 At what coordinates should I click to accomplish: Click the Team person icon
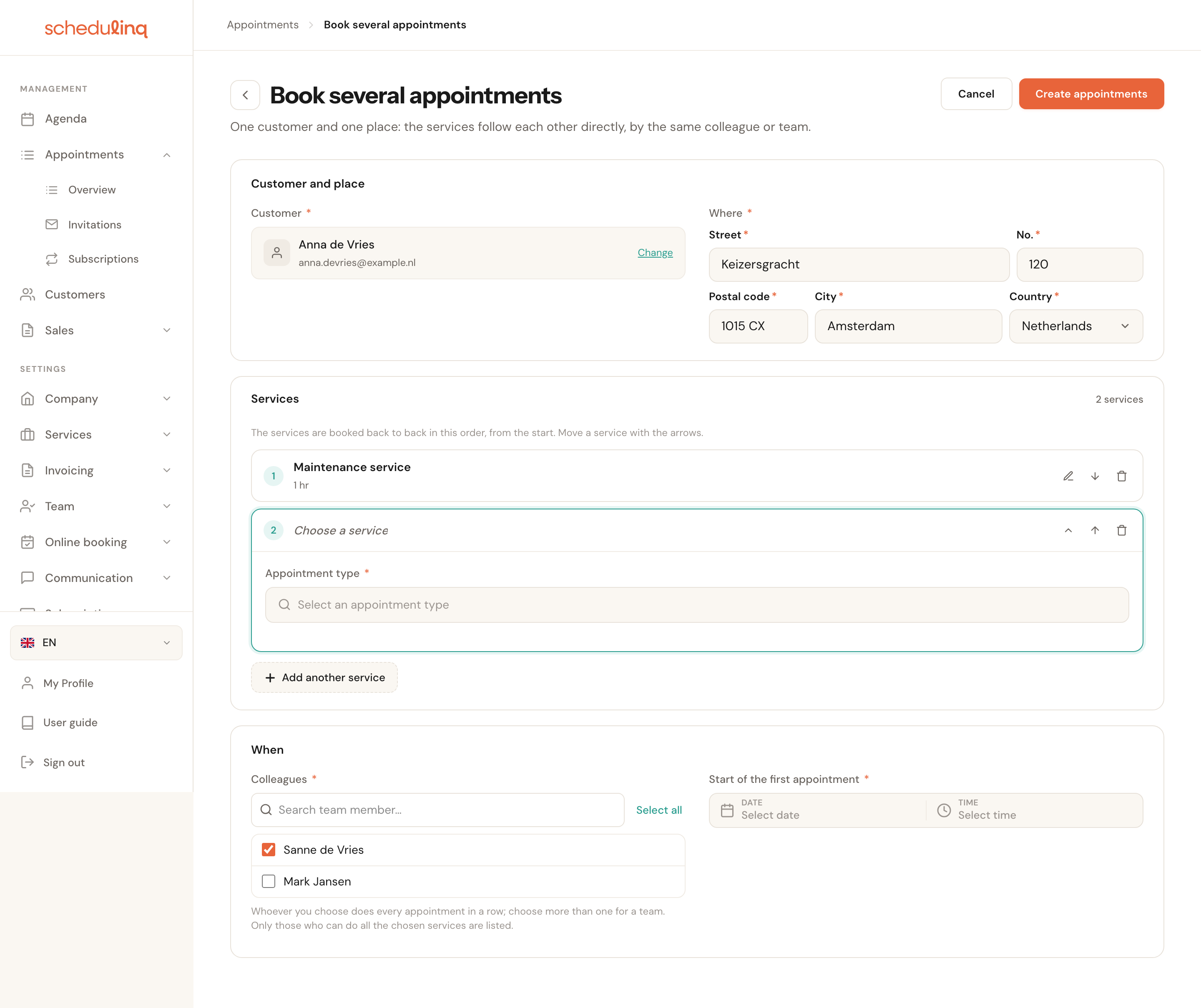(28, 506)
